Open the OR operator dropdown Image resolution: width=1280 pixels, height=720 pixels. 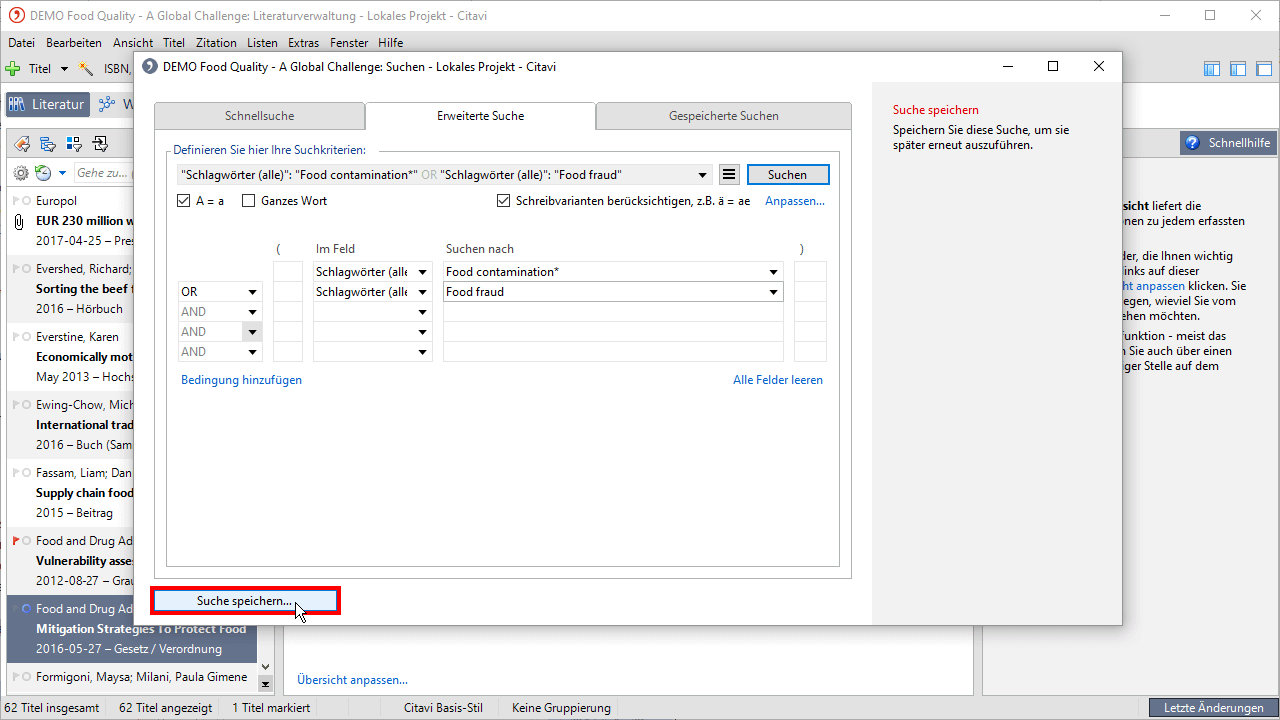coord(253,292)
